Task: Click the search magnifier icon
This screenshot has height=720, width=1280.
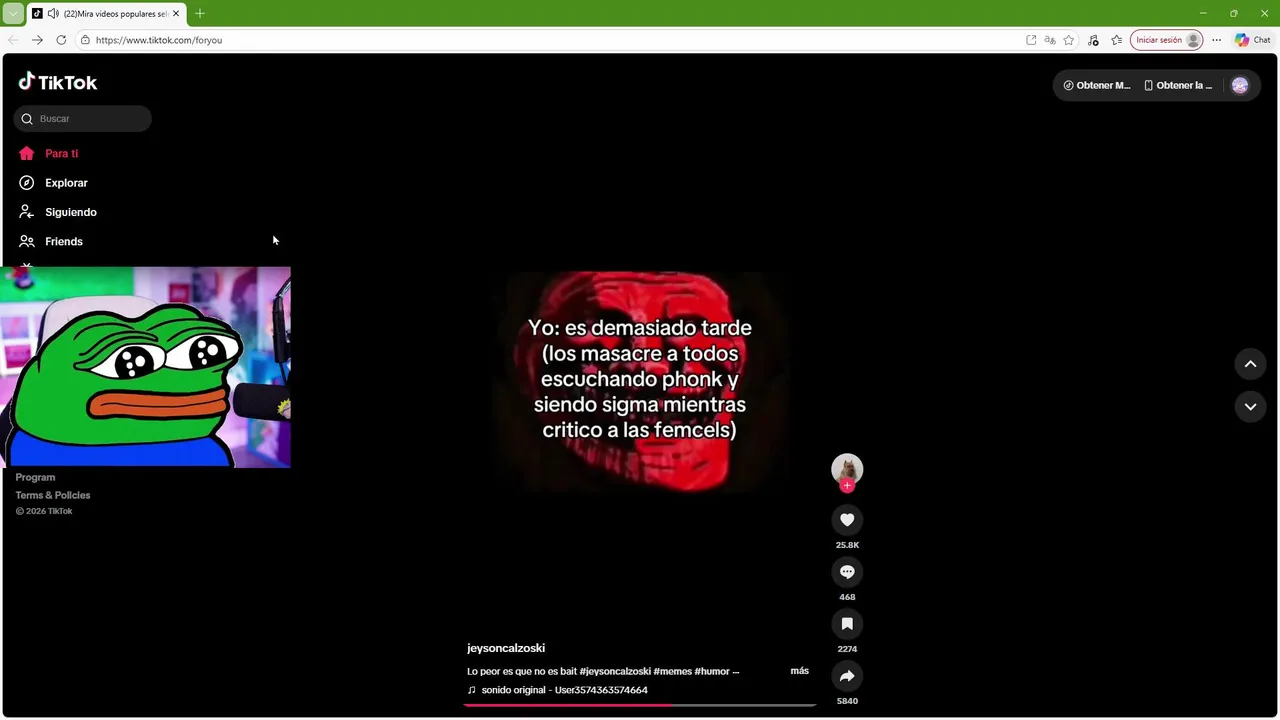Action: click(x=27, y=119)
